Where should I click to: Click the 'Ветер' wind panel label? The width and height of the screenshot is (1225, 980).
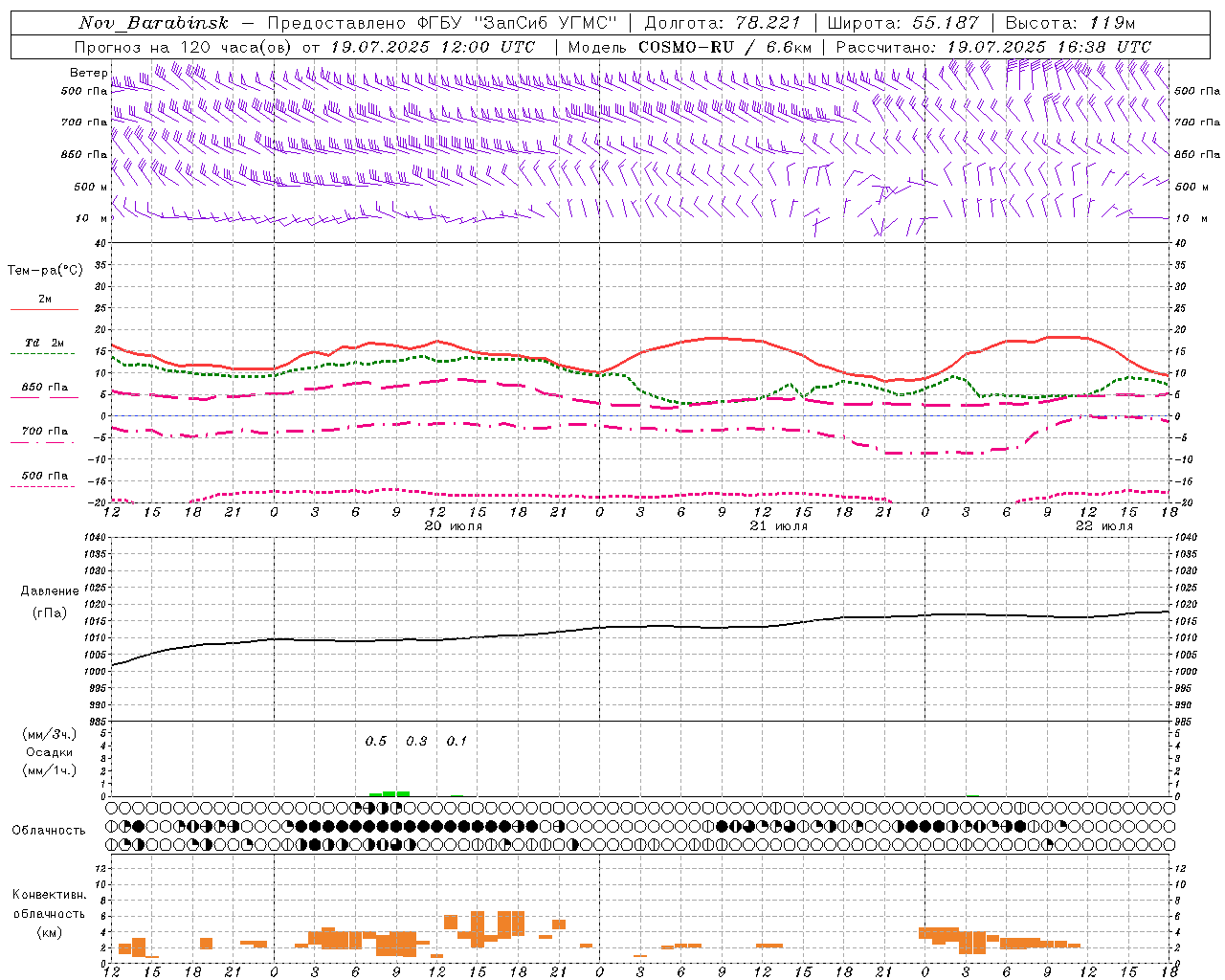(x=88, y=73)
